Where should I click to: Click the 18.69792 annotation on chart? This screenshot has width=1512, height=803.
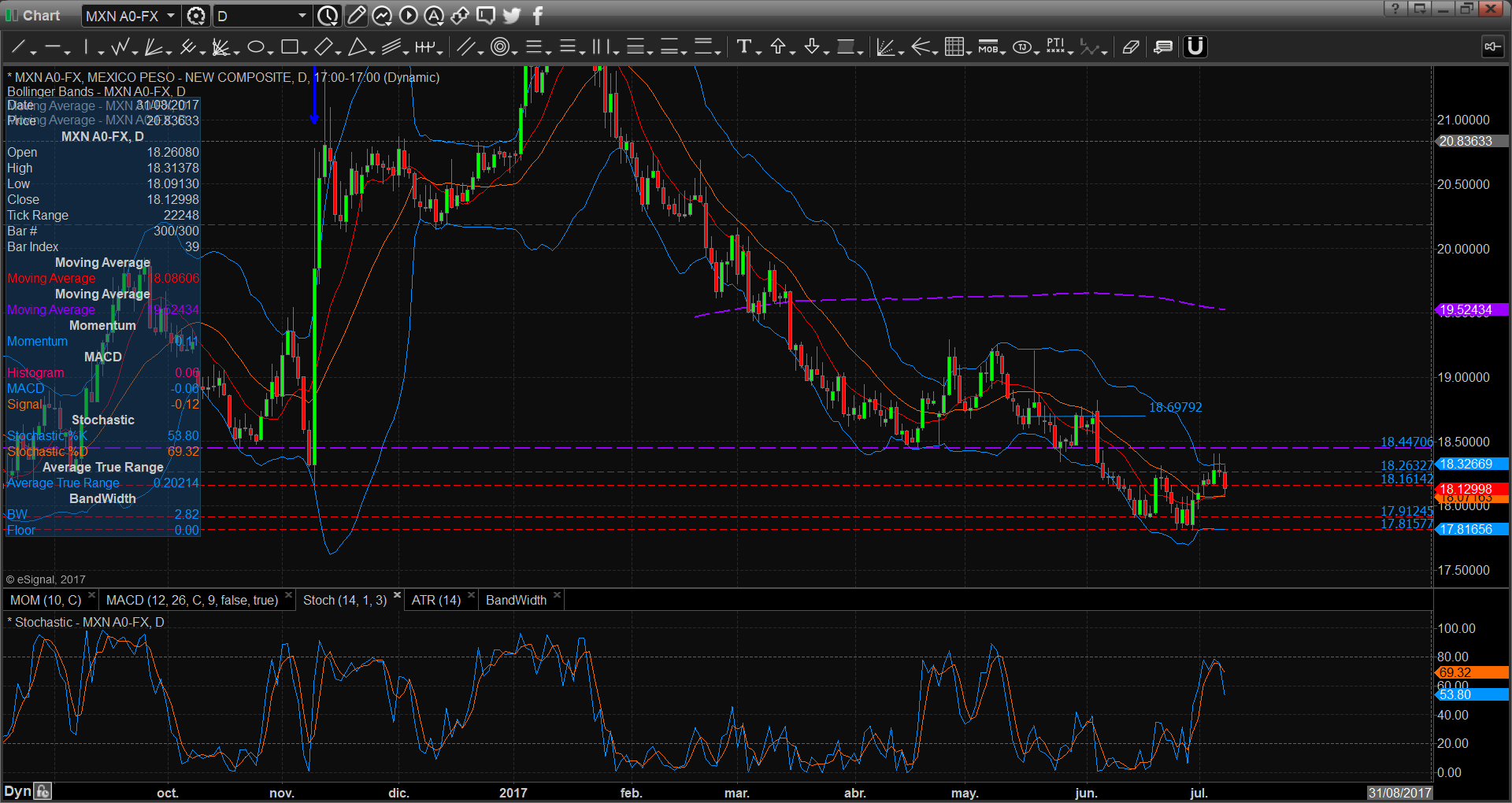[x=1175, y=408]
